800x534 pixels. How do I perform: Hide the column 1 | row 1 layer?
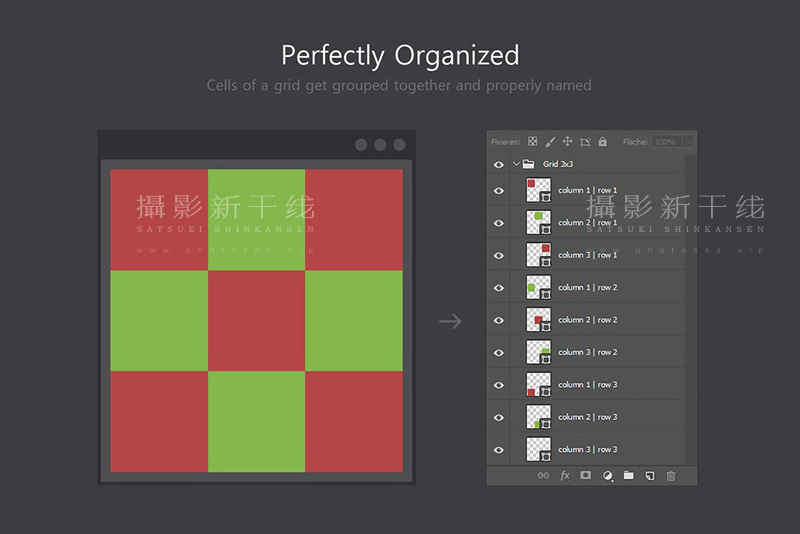pos(498,191)
